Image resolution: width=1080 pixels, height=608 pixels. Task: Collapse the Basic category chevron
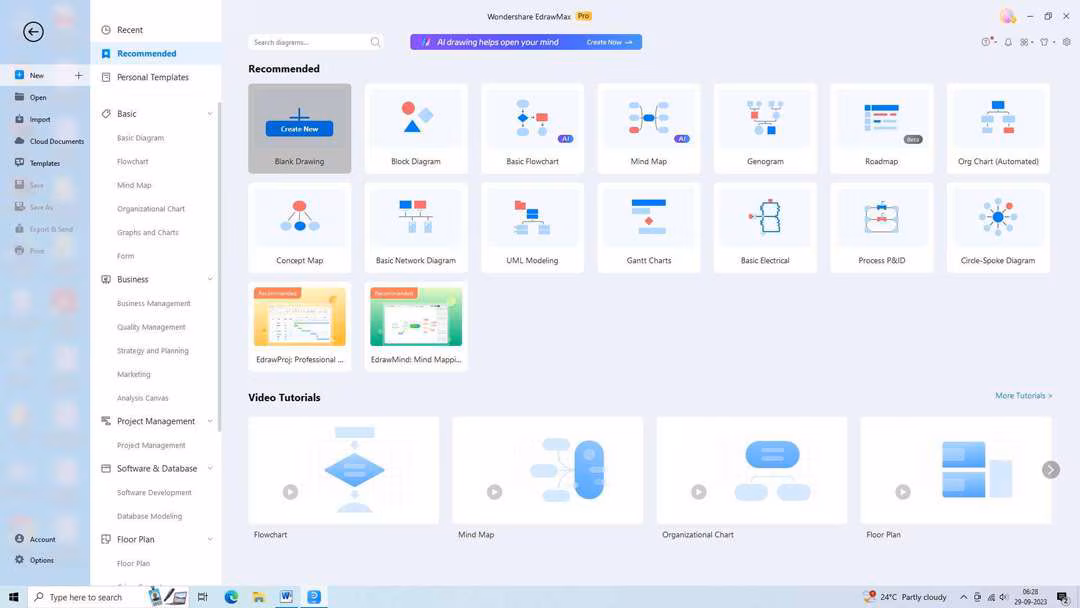click(210, 114)
